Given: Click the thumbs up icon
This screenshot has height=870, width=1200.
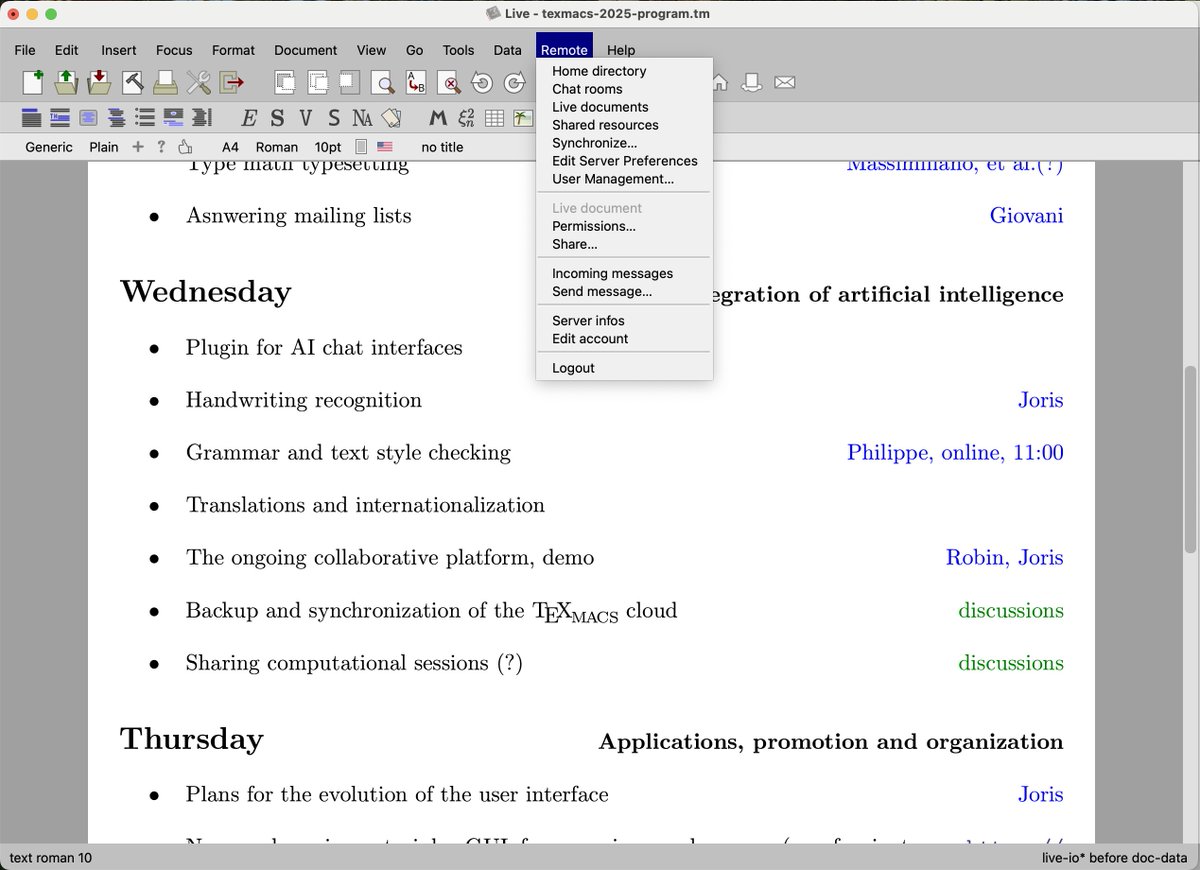Looking at the screenshot, I should click(x=185, y=147).
